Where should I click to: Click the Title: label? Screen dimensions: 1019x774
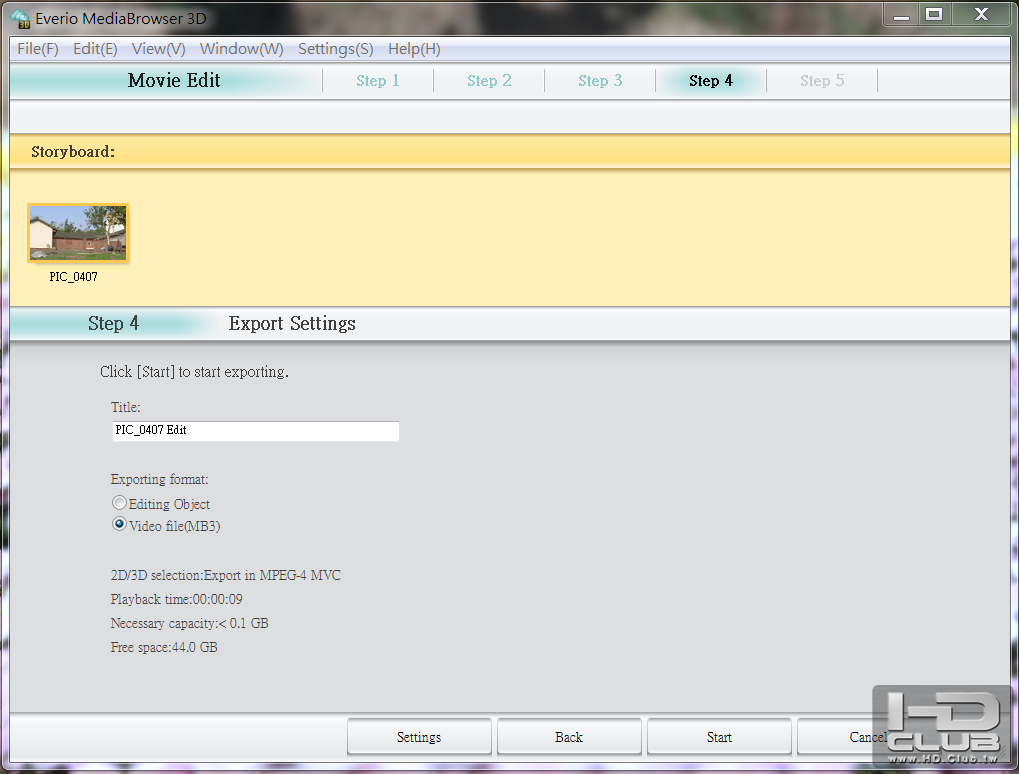(x=125, y=407)
